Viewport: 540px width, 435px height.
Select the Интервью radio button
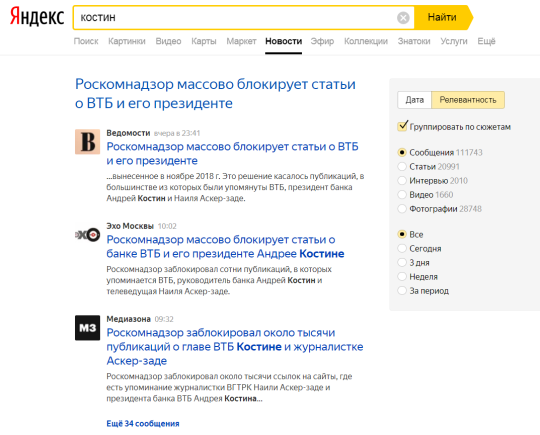pos(402,180)
